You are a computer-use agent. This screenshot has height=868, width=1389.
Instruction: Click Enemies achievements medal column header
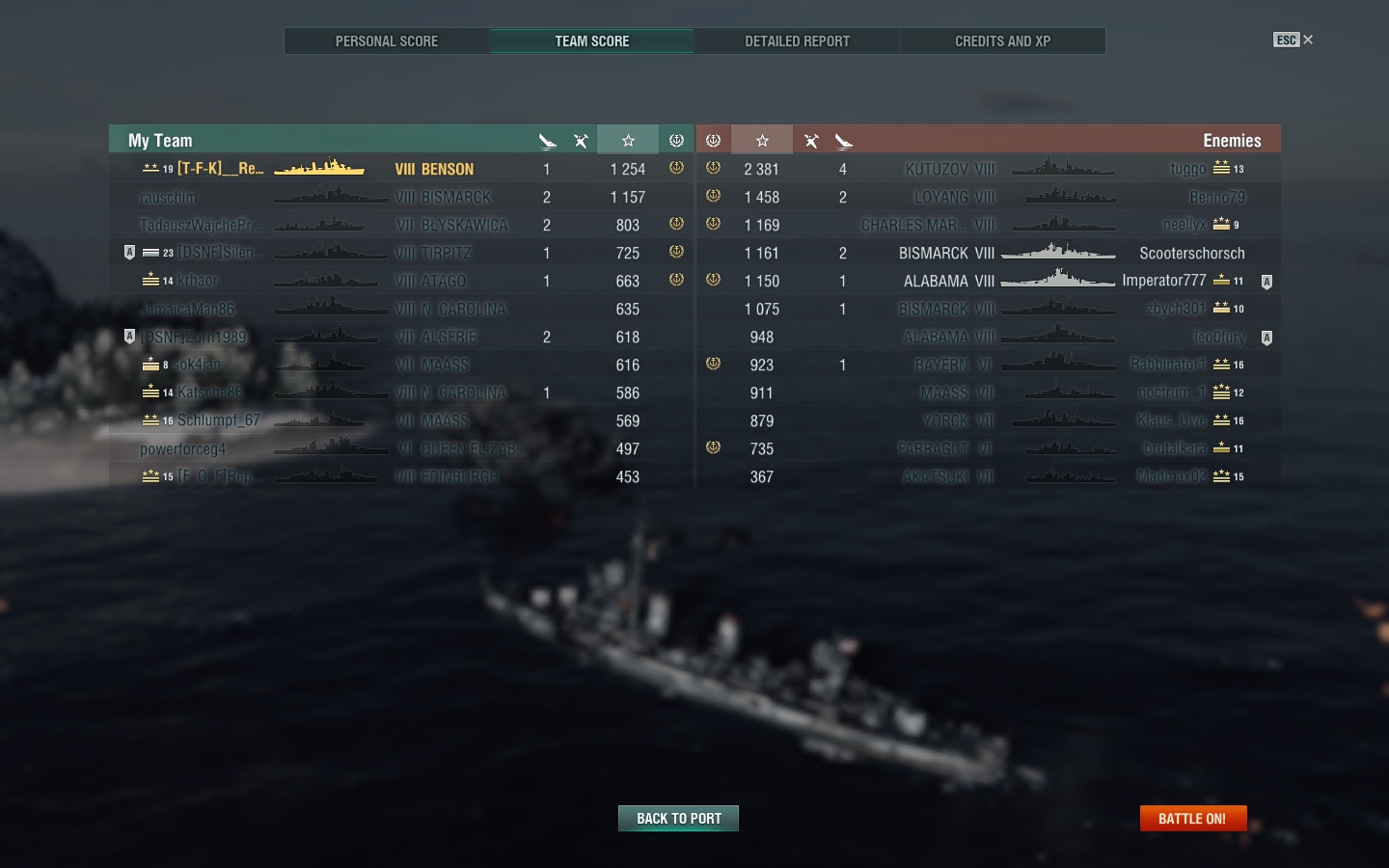coord(713,140)
